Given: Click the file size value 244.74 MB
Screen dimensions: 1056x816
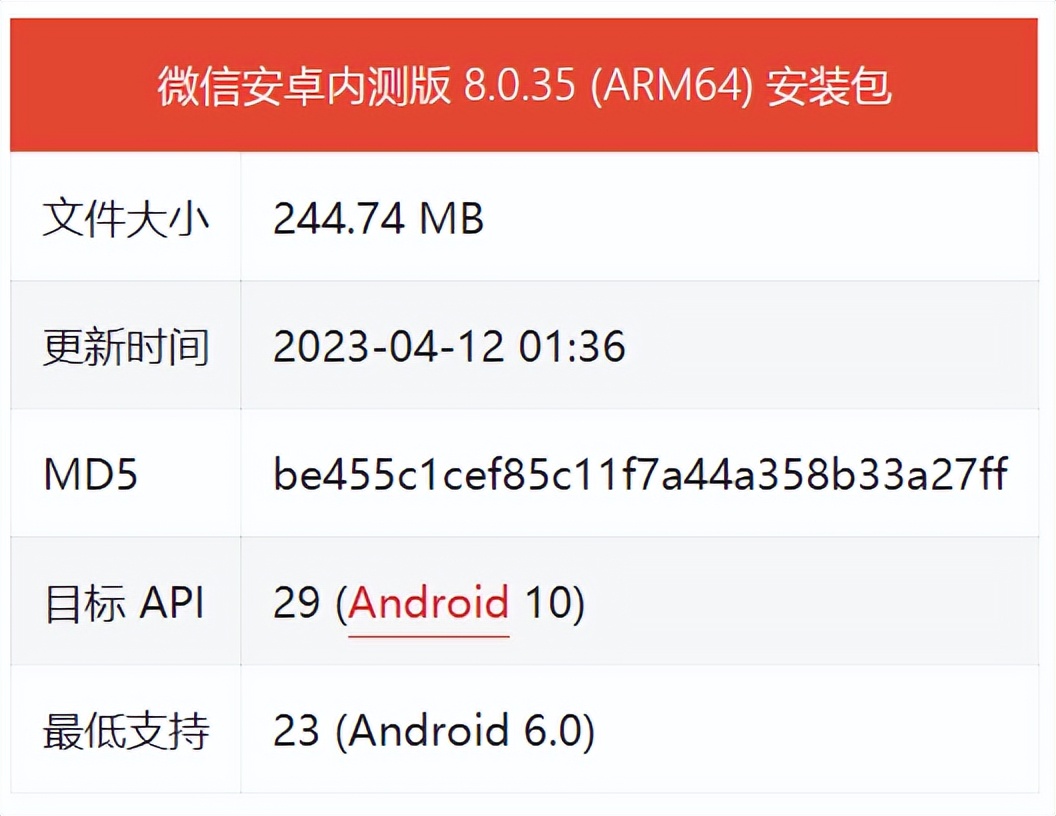Looking at the screenshot, I should click(x=378, y=218).
